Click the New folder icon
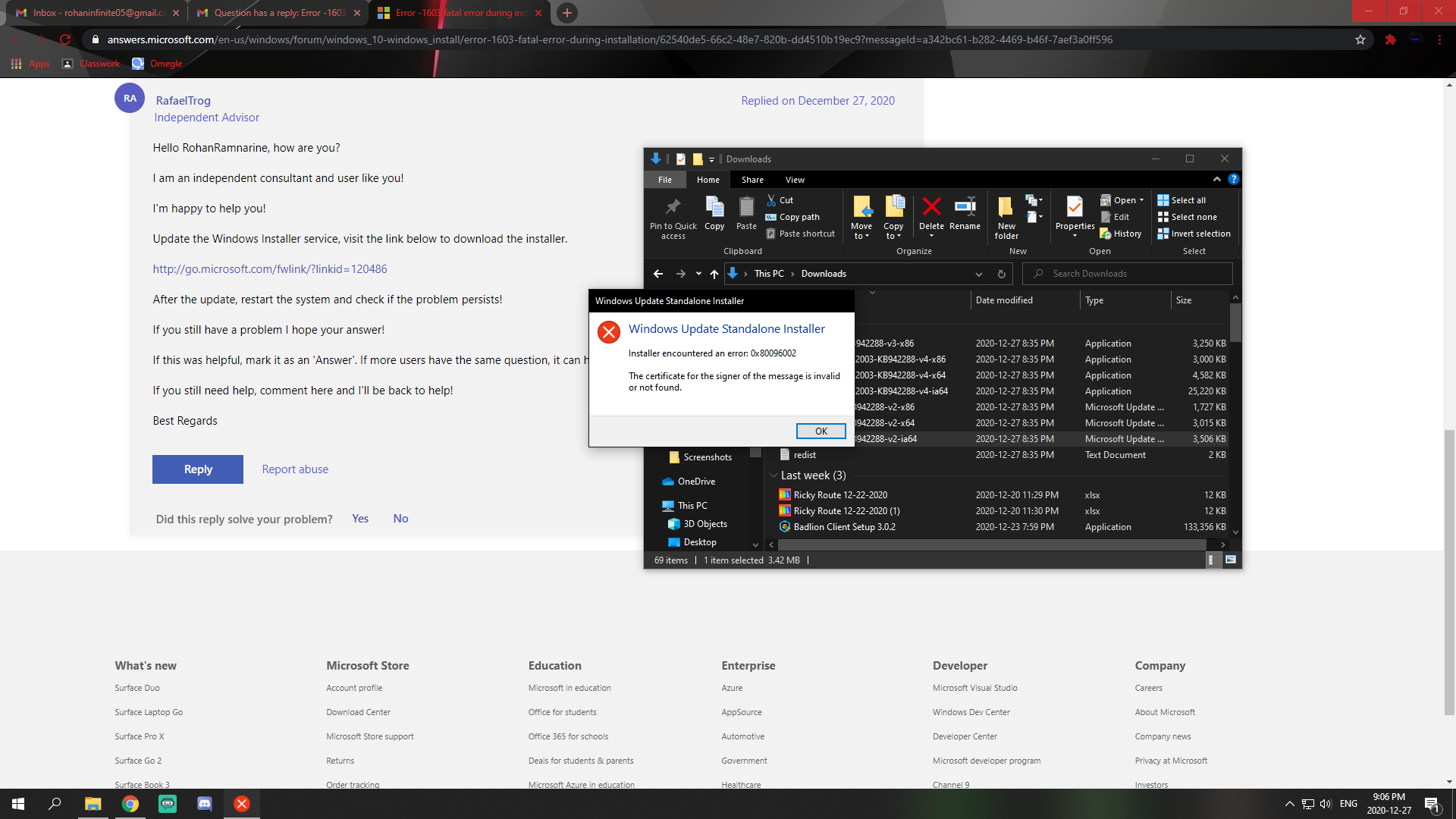 (x=1006, y=207)
